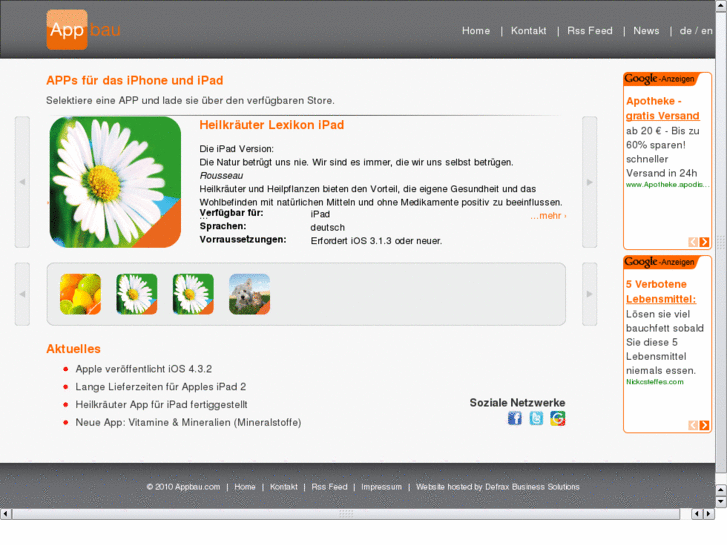
Task: Click Google-Anzeigen label in lower ad
Action: [659, 262]
